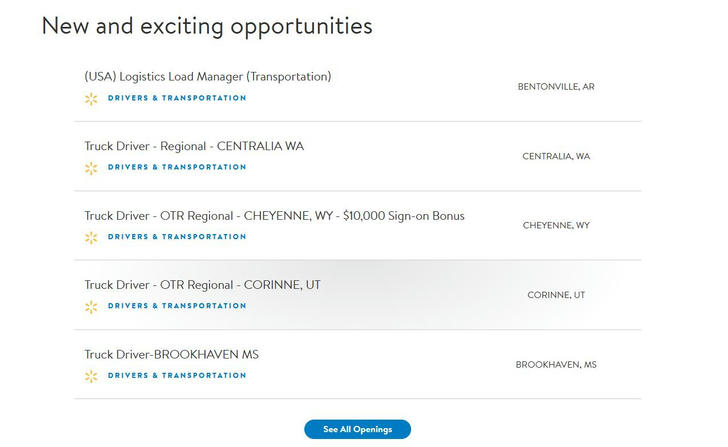Select Drivers & Transportation tag under Corinne job
The image size is (728, 447).
pos(177,306)
